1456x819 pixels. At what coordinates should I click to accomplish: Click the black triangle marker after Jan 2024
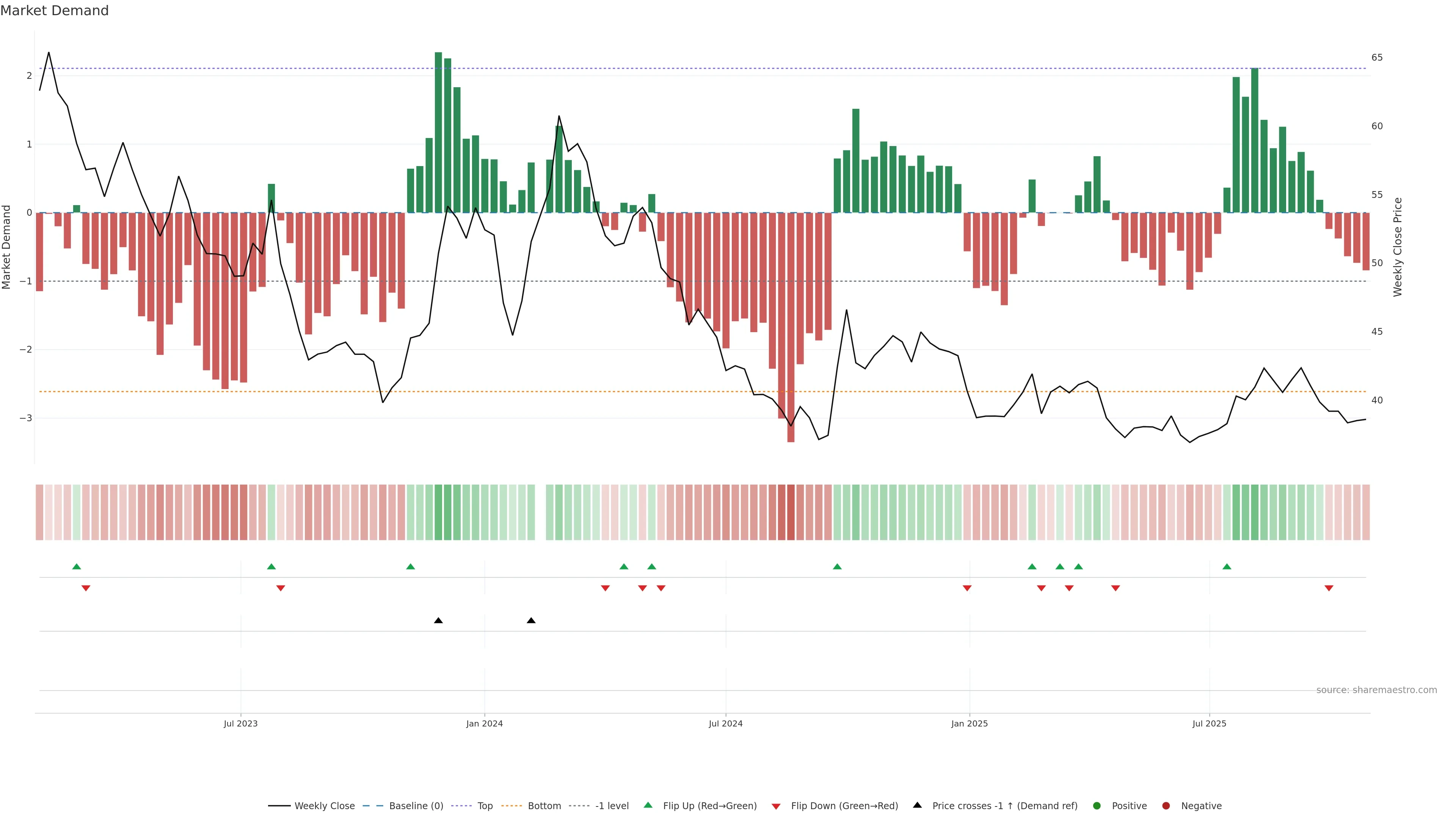click(x=531, y=621)
